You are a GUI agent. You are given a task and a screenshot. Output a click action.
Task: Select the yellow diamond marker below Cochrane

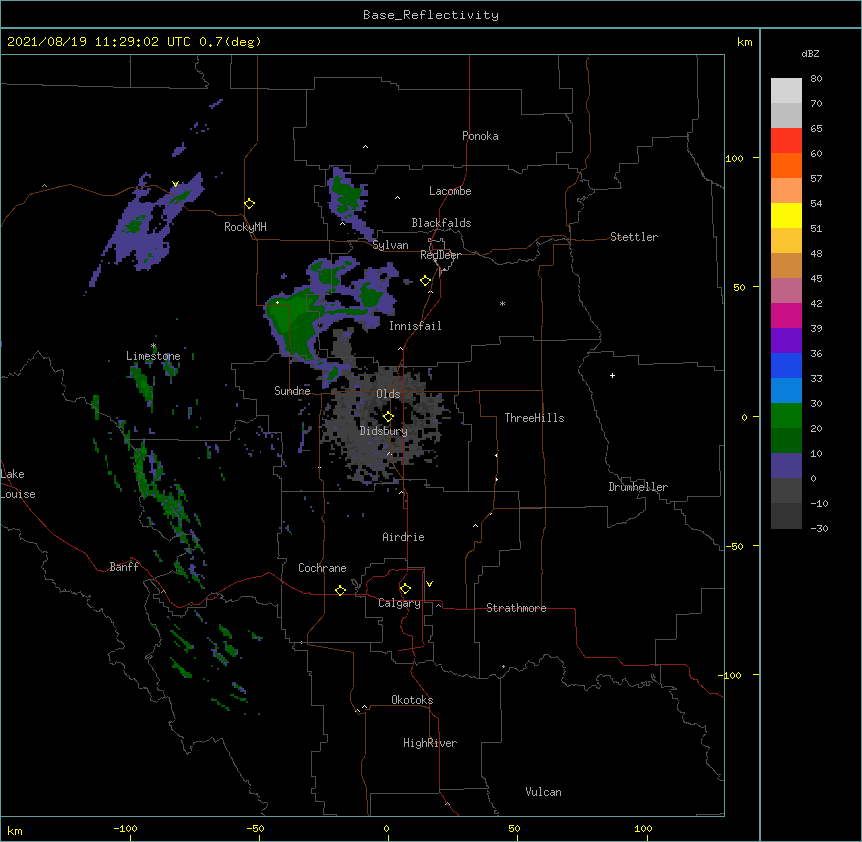(340, 590)
